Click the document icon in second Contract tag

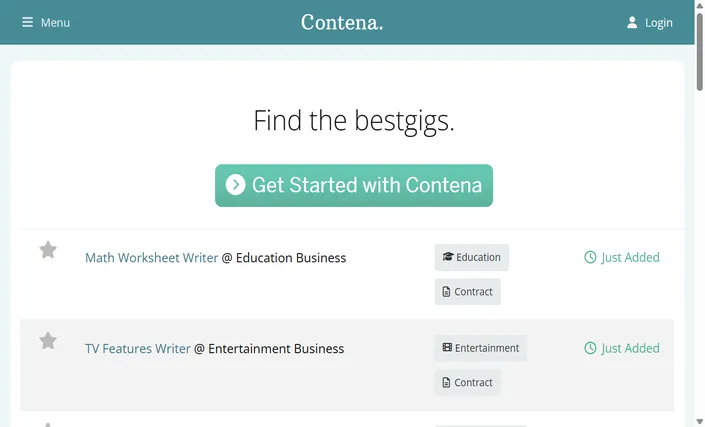(x=446, y=383)
